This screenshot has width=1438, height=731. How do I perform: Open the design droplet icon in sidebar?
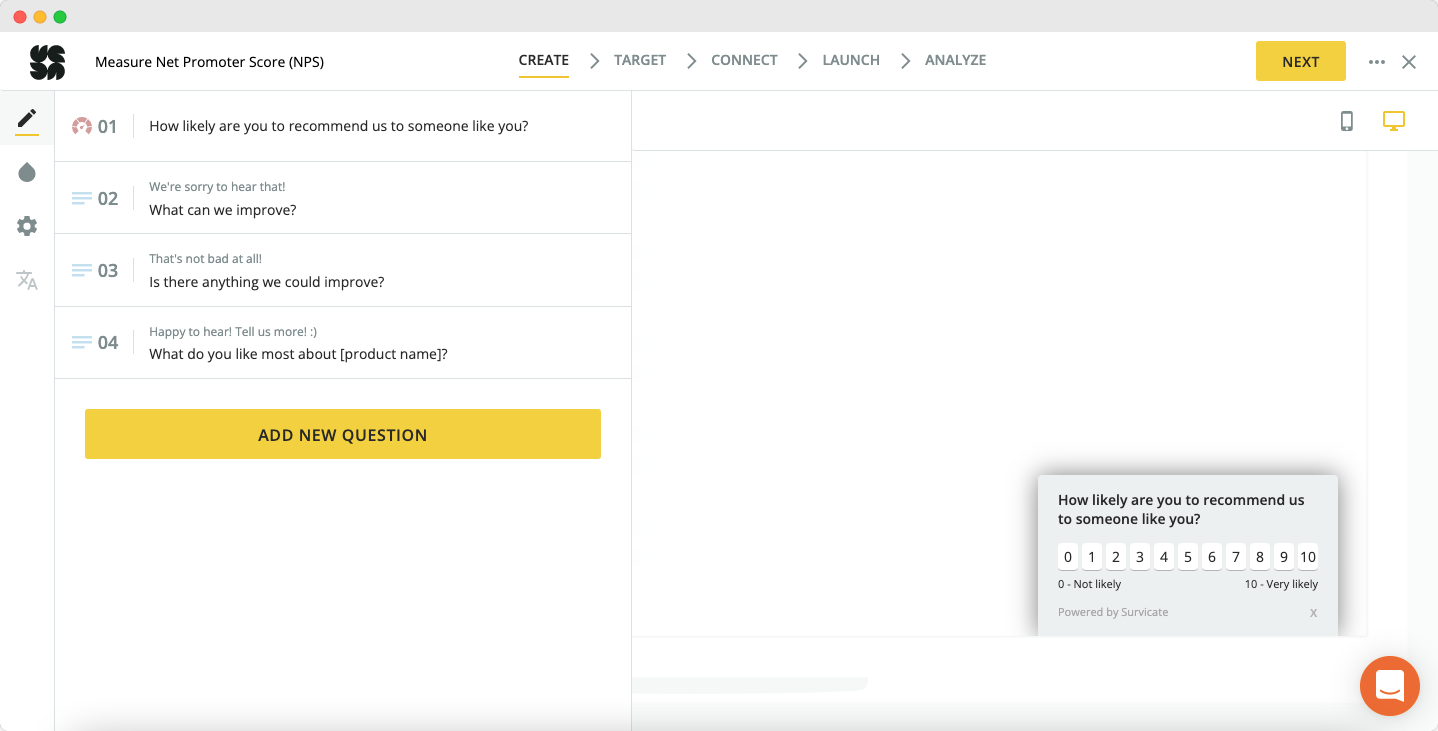click(27, 173)
